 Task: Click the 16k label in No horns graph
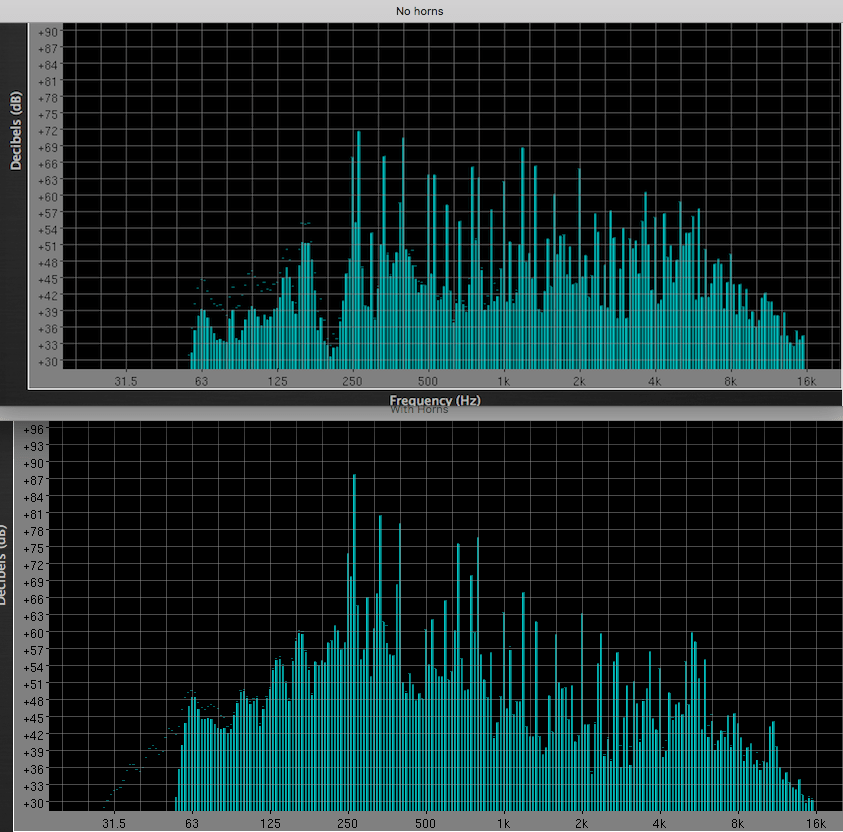806,382
